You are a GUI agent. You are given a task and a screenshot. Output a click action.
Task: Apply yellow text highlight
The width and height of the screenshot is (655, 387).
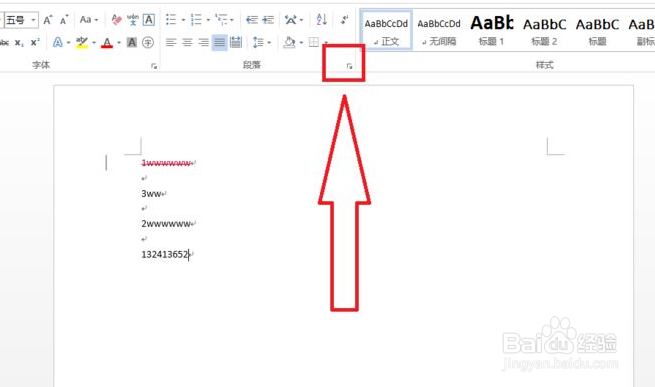(x=82, y=42)
